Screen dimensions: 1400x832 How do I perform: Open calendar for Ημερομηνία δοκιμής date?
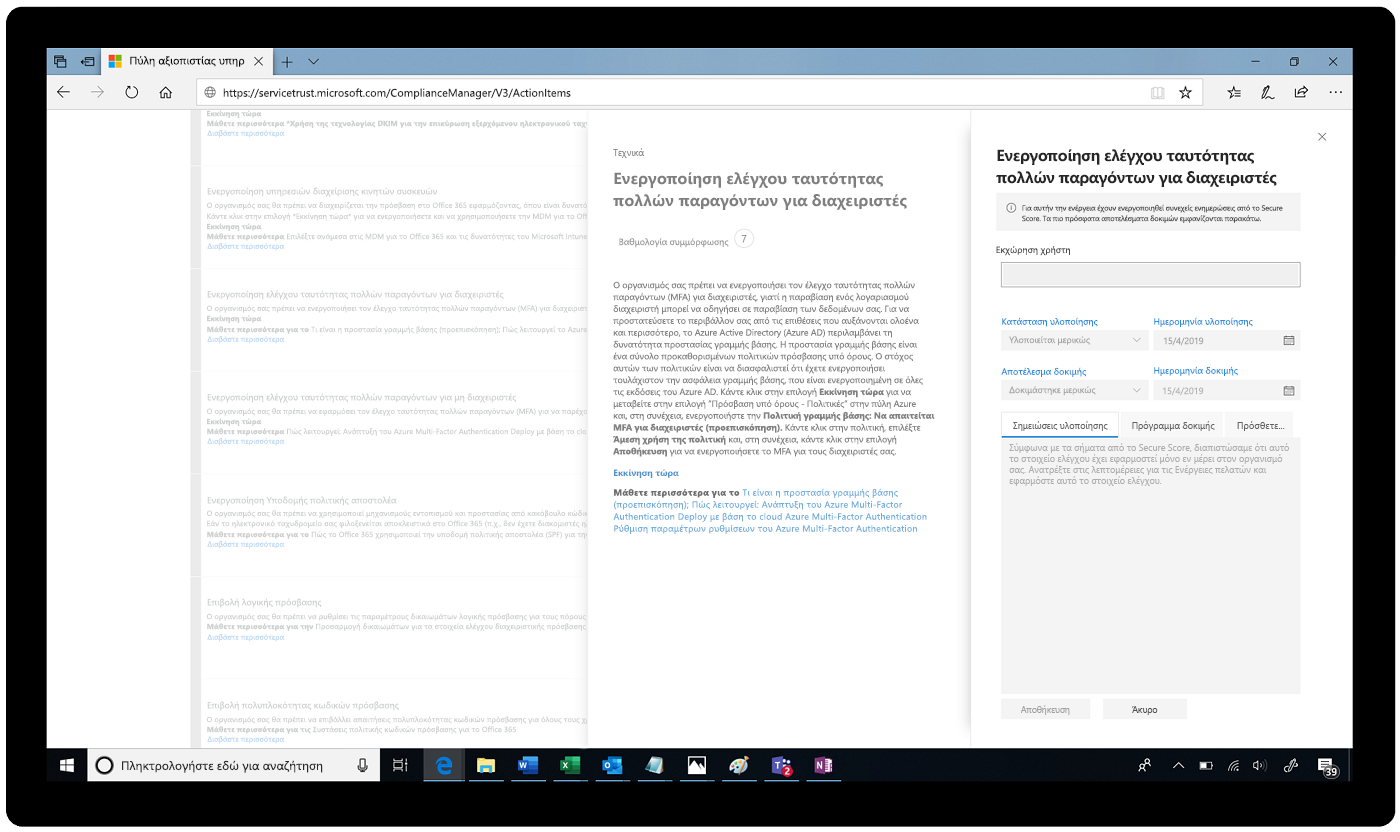pos(1289,390)
